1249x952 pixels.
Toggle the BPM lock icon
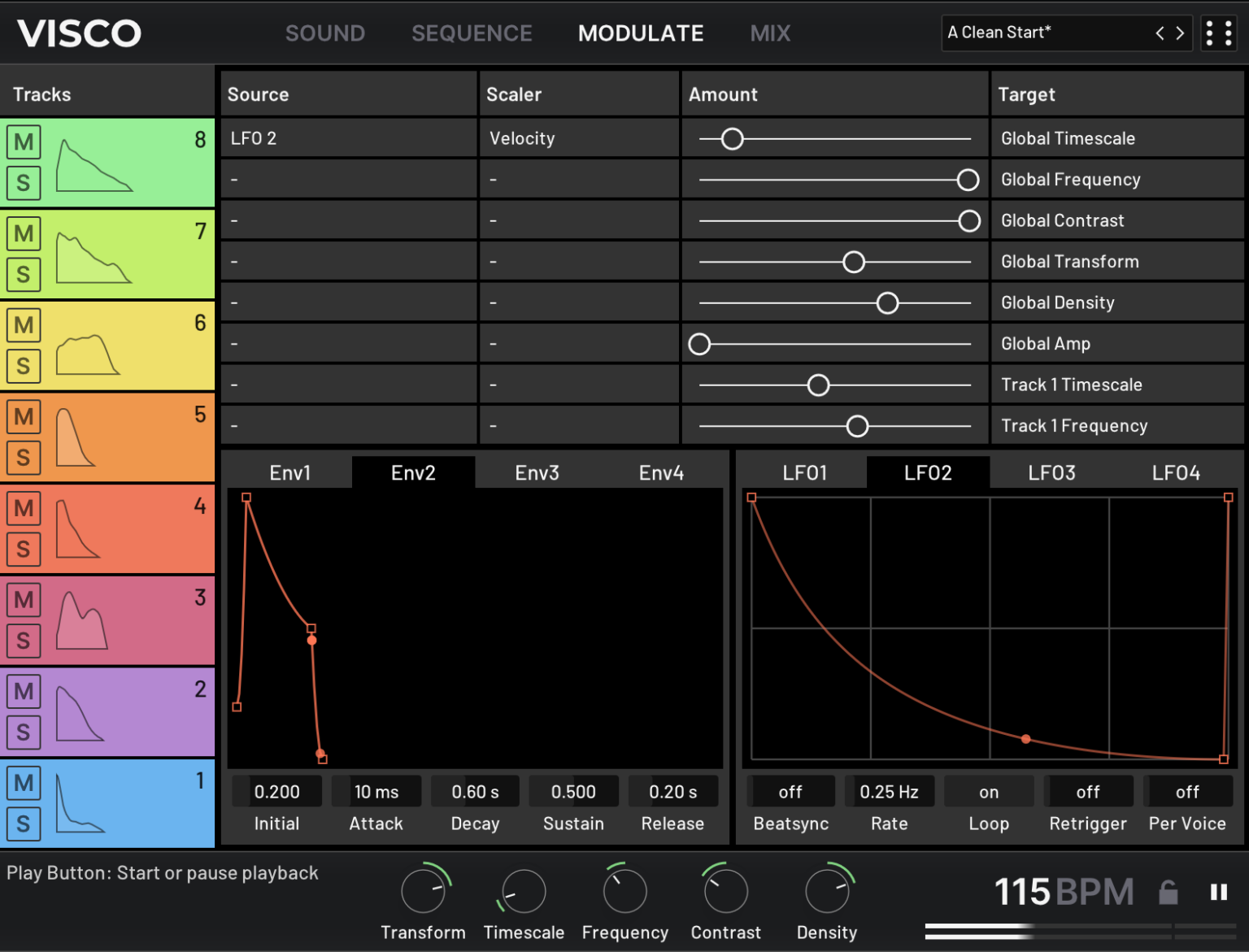pyautogui.click(x=1168, y=893)
